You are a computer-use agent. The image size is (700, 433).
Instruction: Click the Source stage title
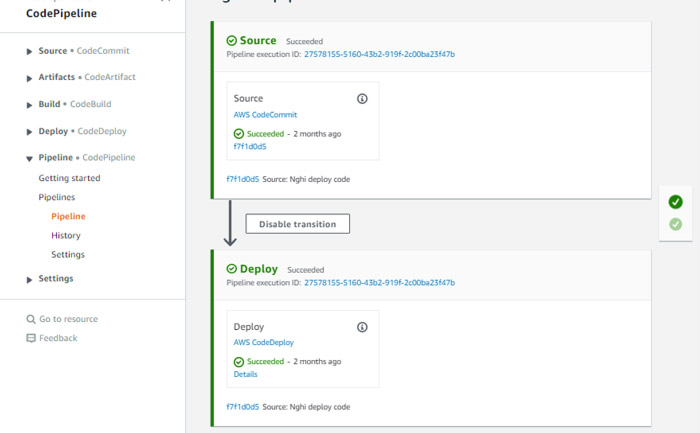click(258, 41)
